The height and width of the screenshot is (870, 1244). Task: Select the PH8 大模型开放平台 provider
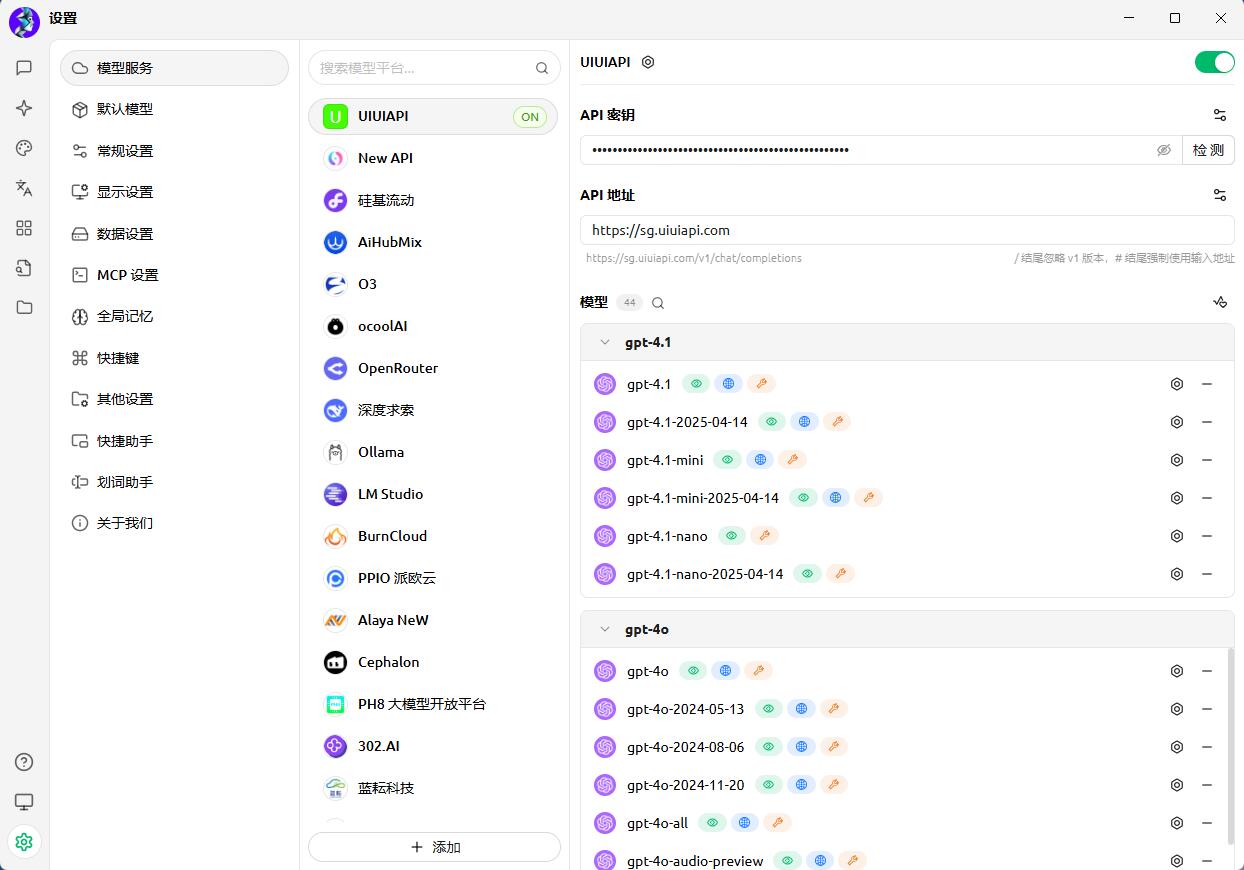(433, 704)
